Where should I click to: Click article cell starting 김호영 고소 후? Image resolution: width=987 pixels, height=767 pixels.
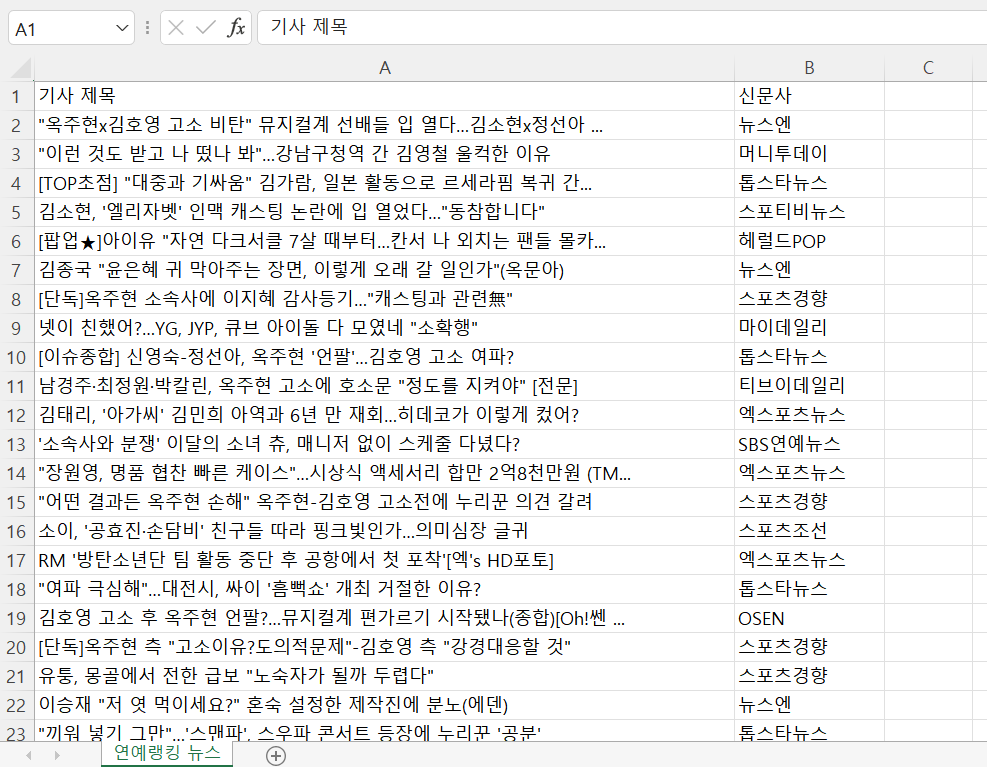tap(384, 618)
